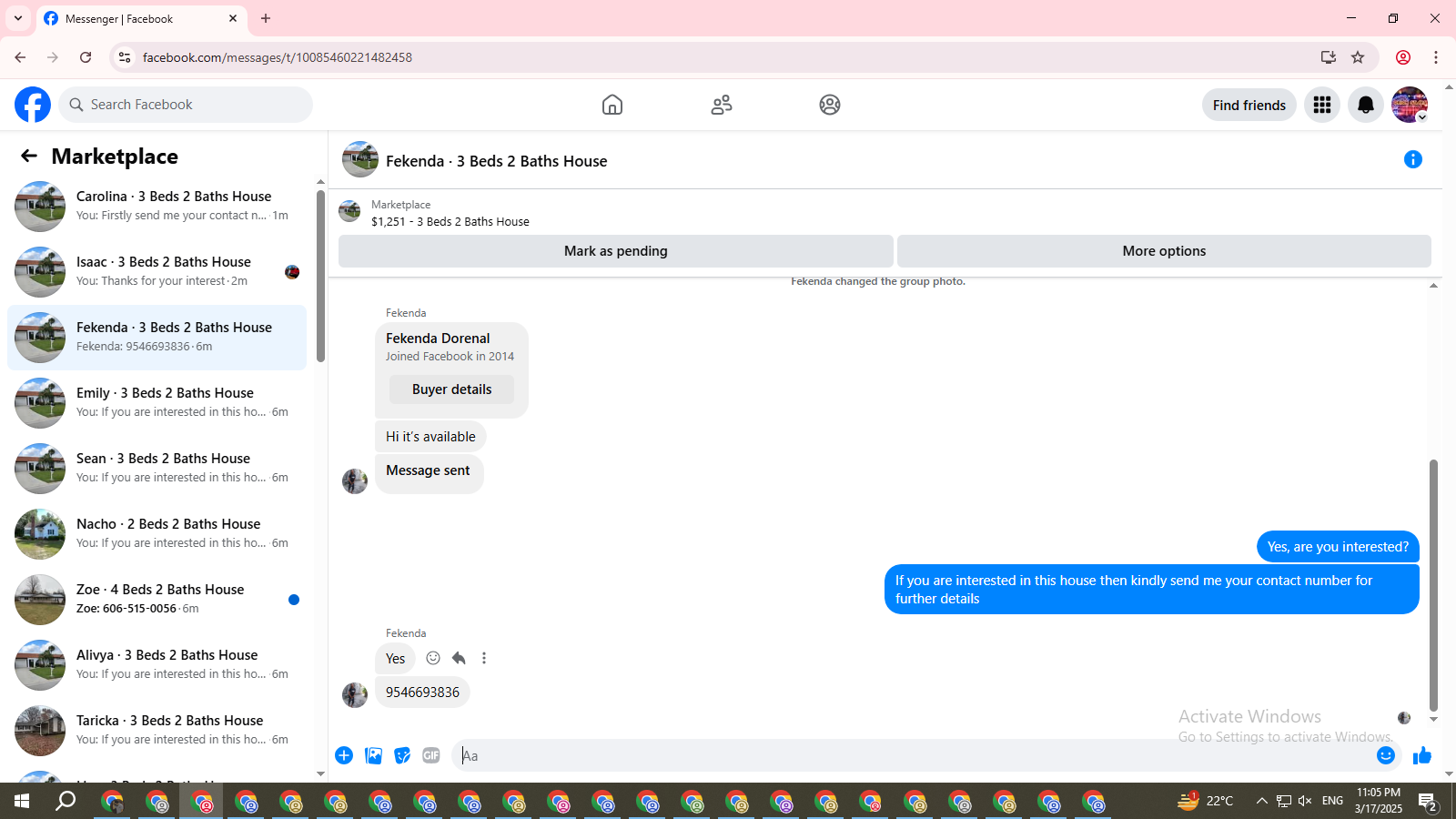Click the "Hi it's available" message
This screenshot has height=819, width=1456.
click(x=430, y=437)
